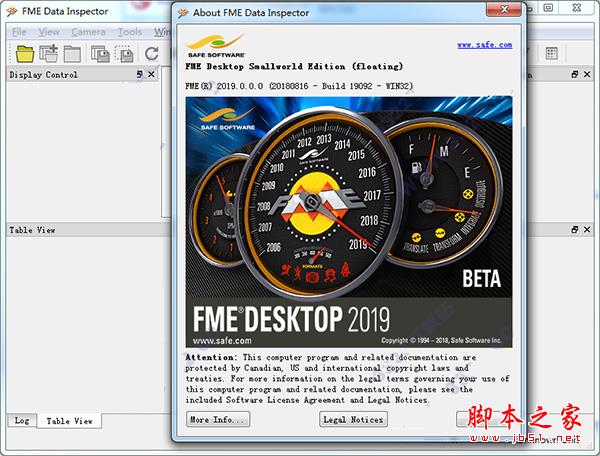Open the www.safe.com link

coord(484,45)
